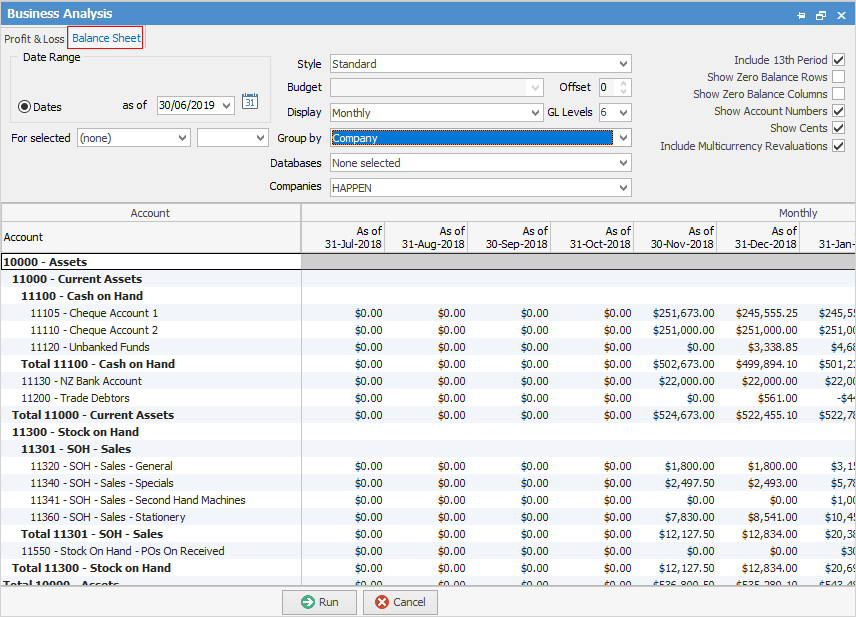Select the Dates radio button
Screen dimensions: 856x617
[x=25, y=106]
